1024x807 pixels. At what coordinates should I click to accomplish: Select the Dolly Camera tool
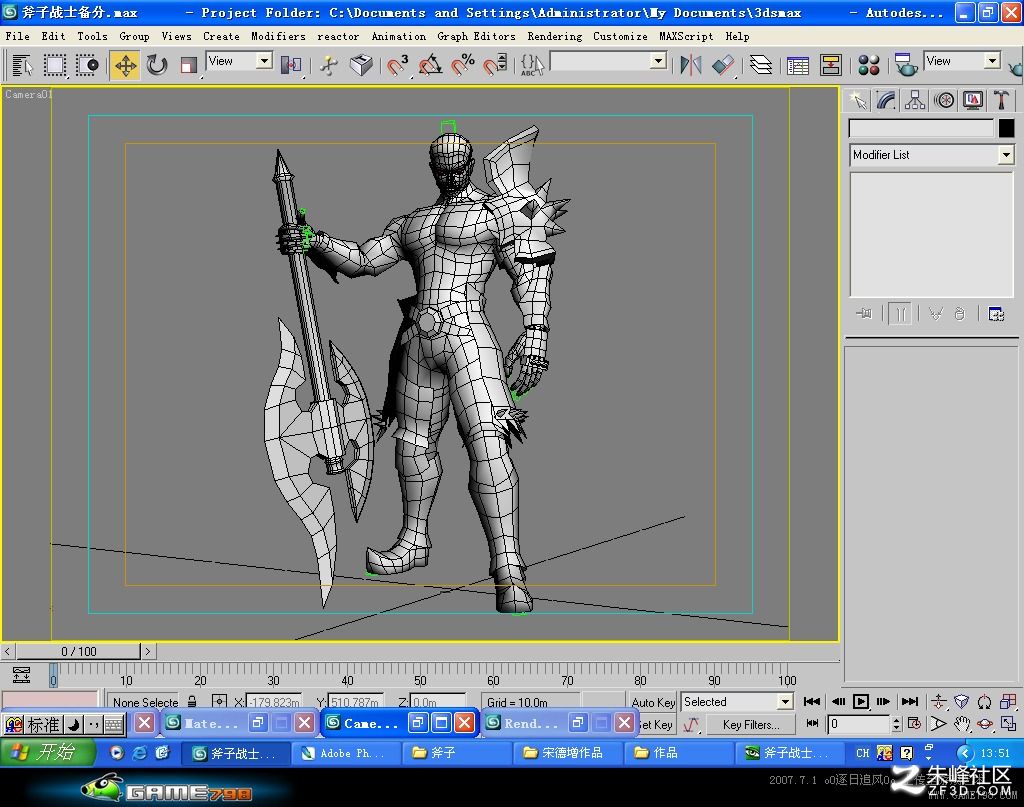point(938,702)
